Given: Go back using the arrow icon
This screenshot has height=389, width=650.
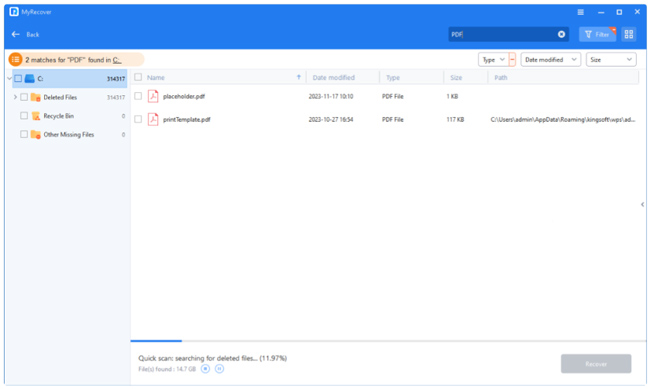Looking at the screenshot, I should tap(16, 34).
